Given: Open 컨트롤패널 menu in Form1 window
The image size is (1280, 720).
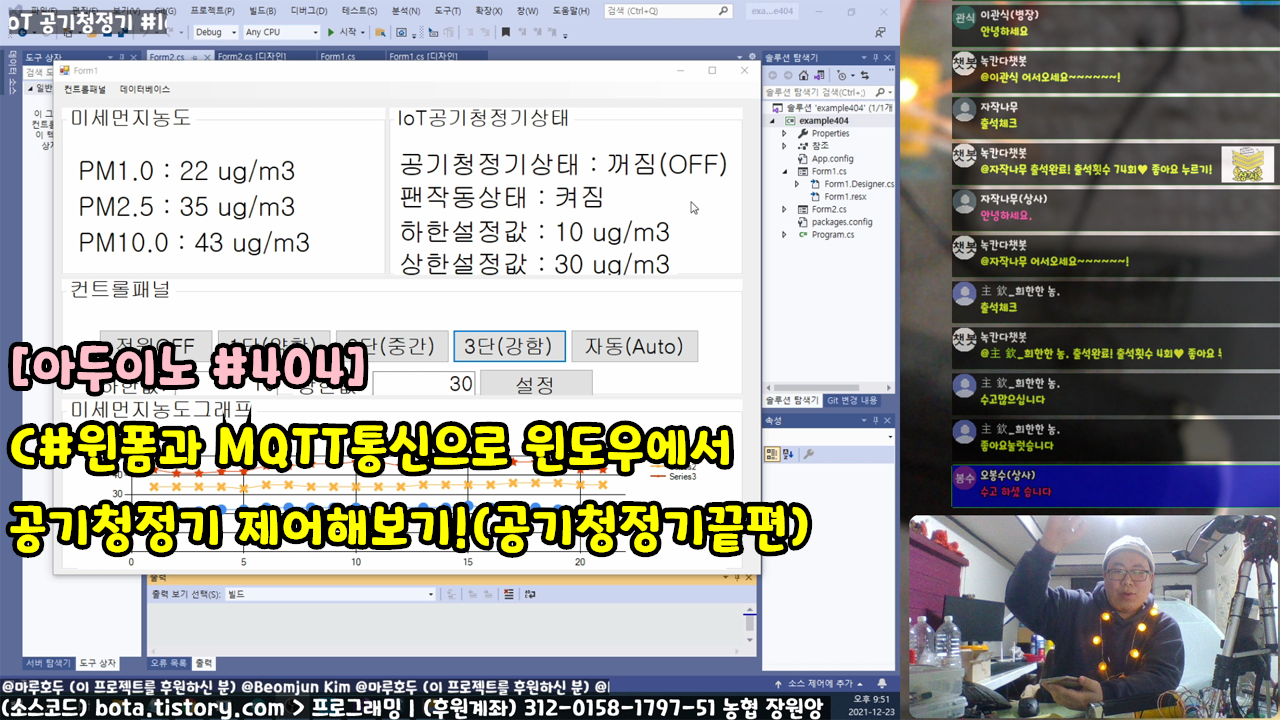Looking at the screenshot, I should tap(85, 89).
